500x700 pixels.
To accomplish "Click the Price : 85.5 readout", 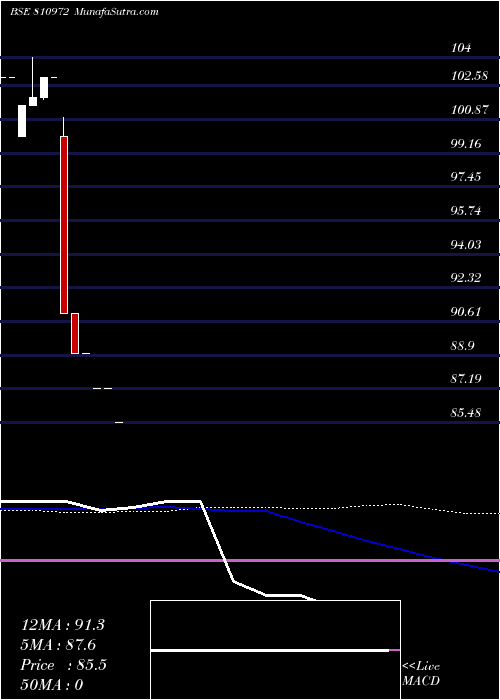I will pos(63,665).
